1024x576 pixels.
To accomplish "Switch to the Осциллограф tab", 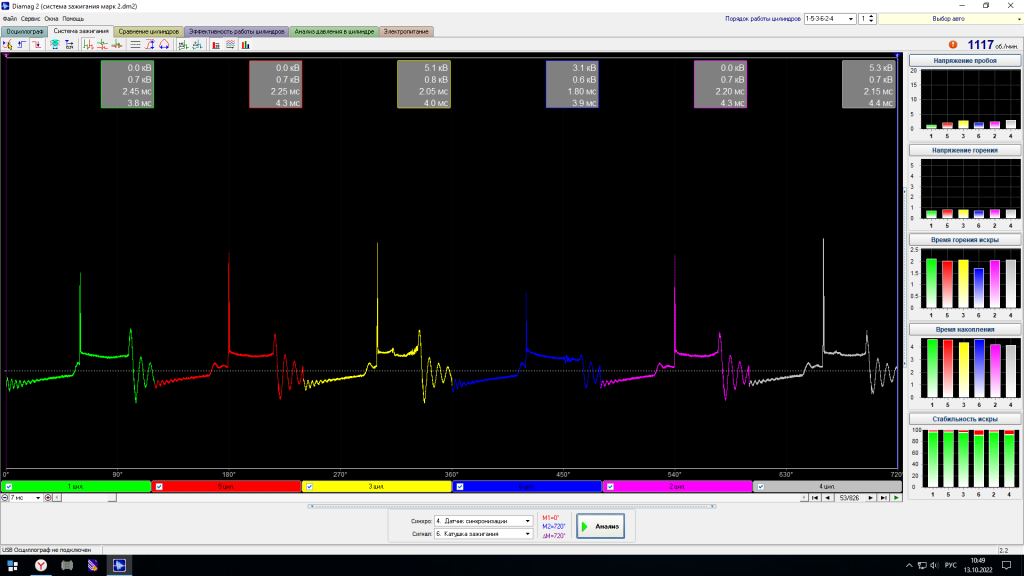I will tap(25, 31).
